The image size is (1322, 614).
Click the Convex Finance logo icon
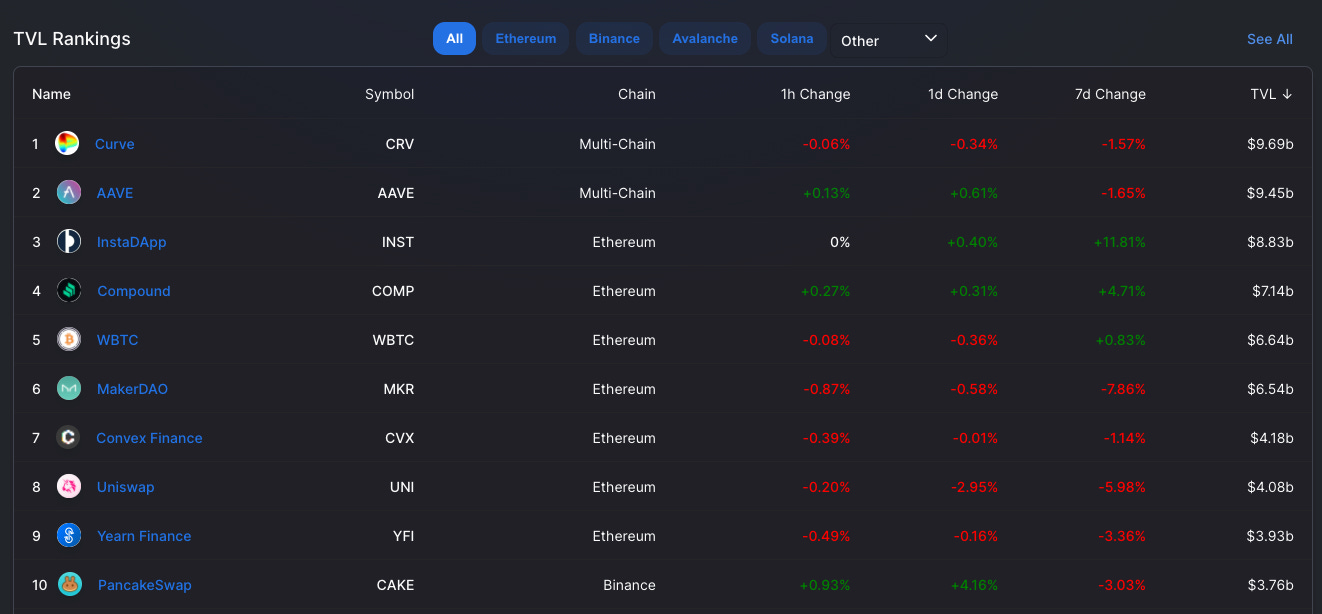tap(68, 438)
